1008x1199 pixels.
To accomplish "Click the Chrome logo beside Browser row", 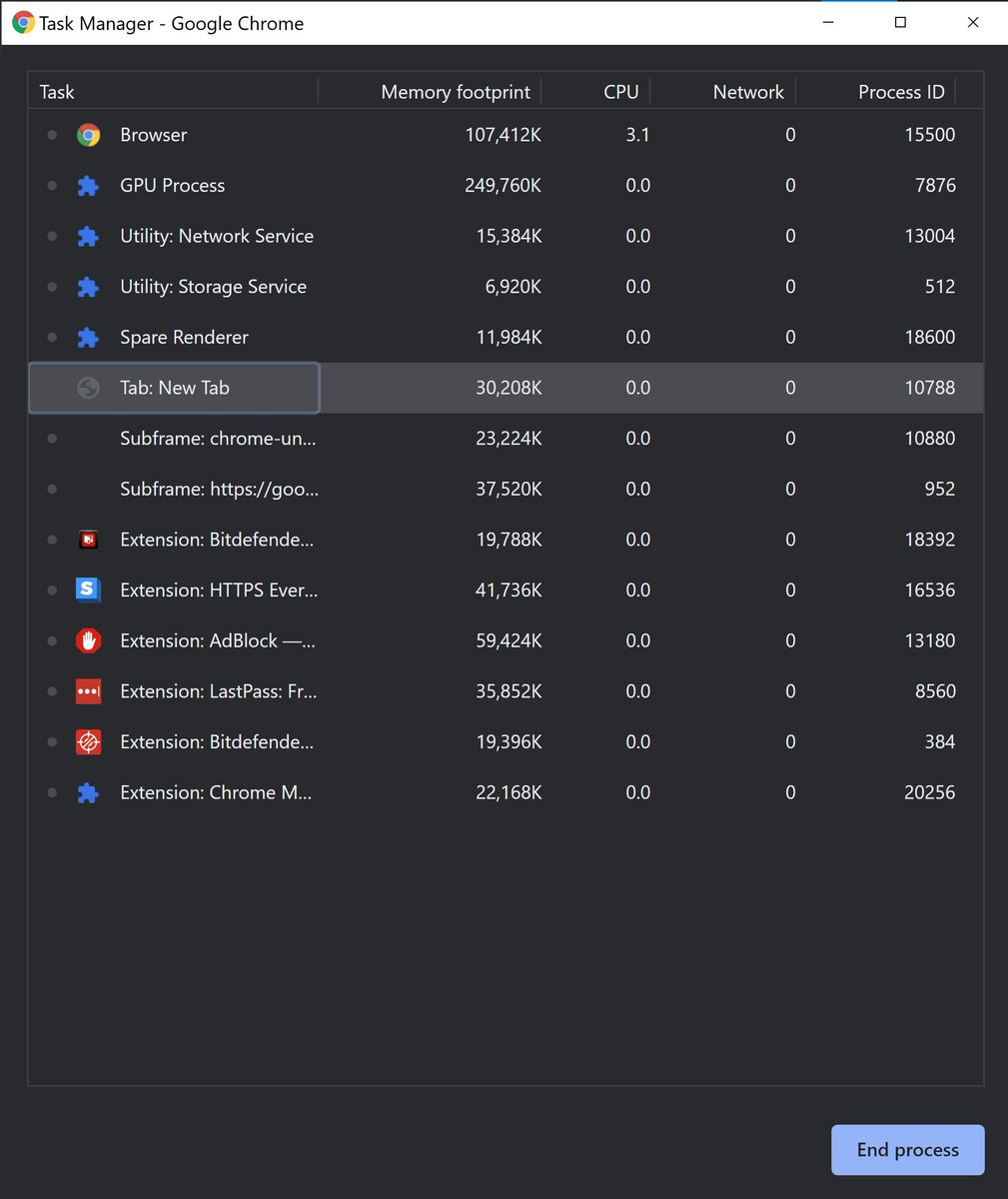I will tap(88, 134).
